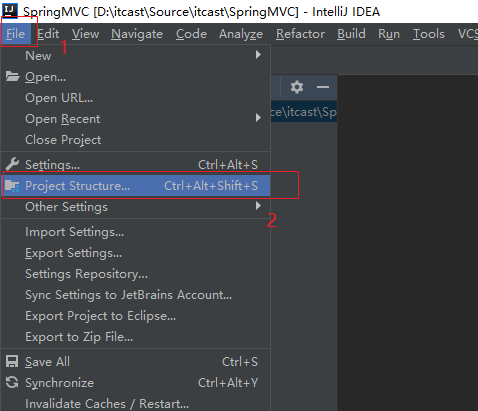The width and height of the screenshot is (478, 411).
Task: Expand the Open Recent submenu arrow
Action: (258, 118)
